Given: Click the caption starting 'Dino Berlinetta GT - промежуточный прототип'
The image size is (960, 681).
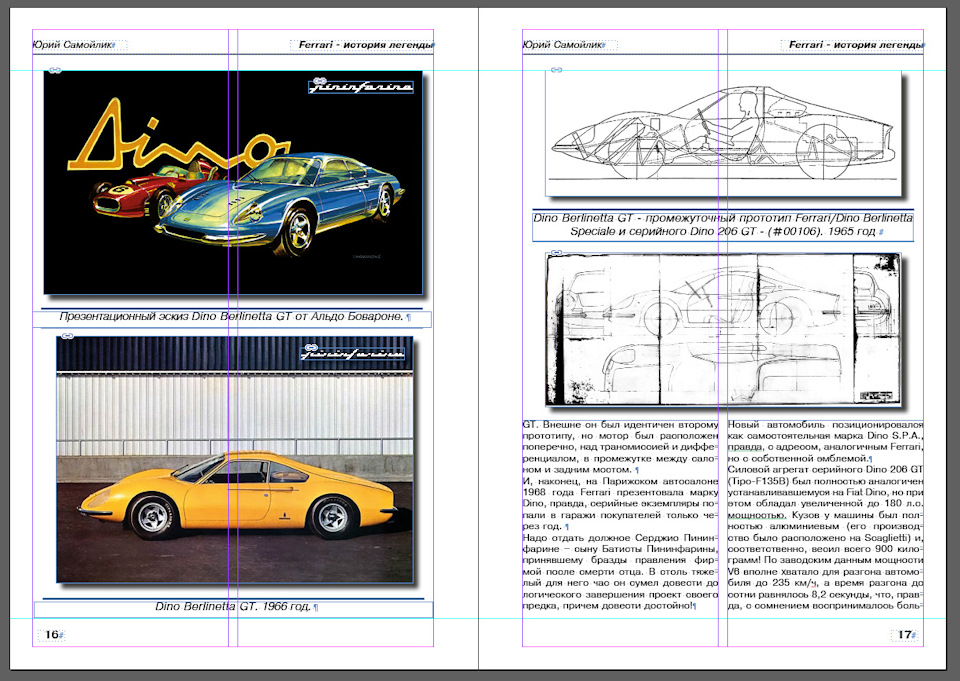Looking at the screenshot, I should pyautogui.click(x=723, y=225).
